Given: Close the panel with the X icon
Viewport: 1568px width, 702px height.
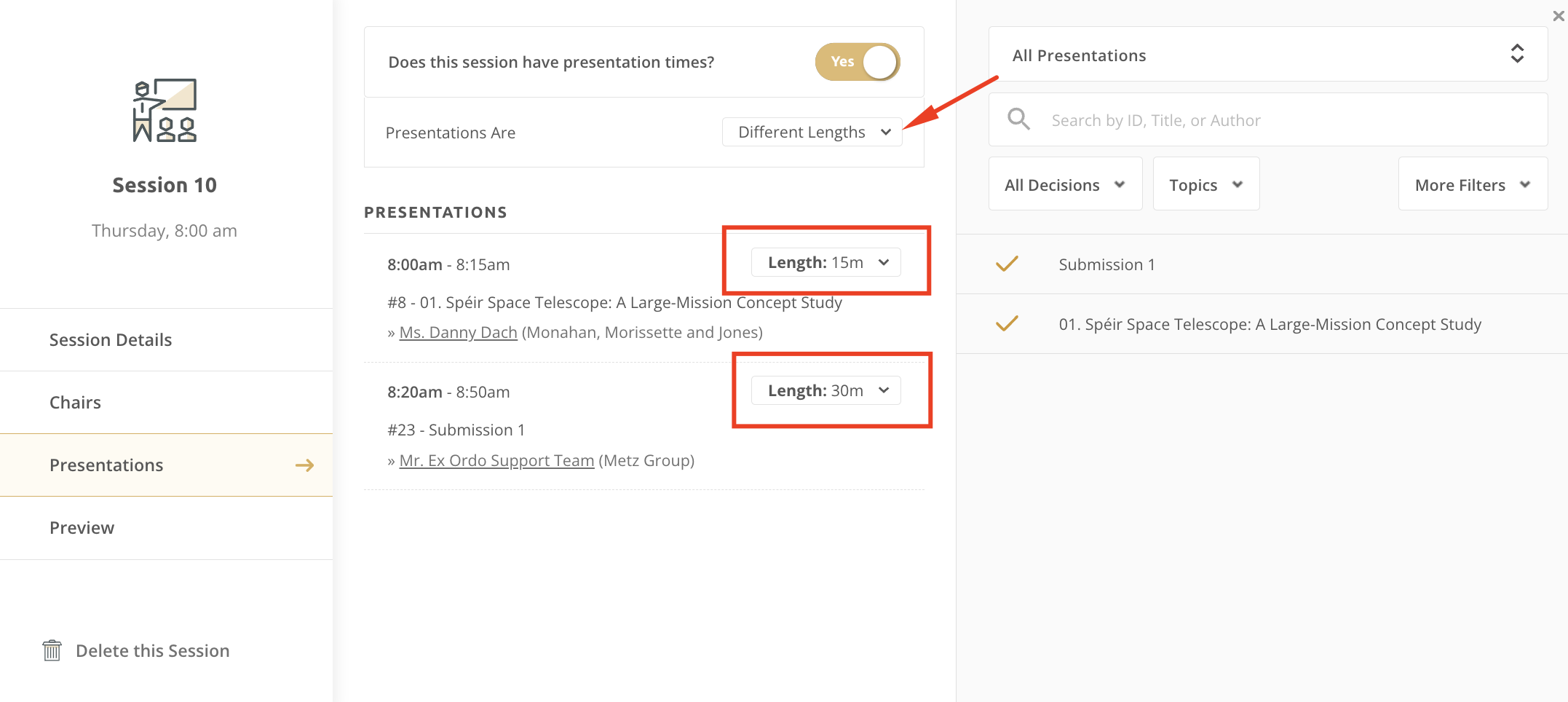Looking at the screenshot, I should (x=1558, y=15).
